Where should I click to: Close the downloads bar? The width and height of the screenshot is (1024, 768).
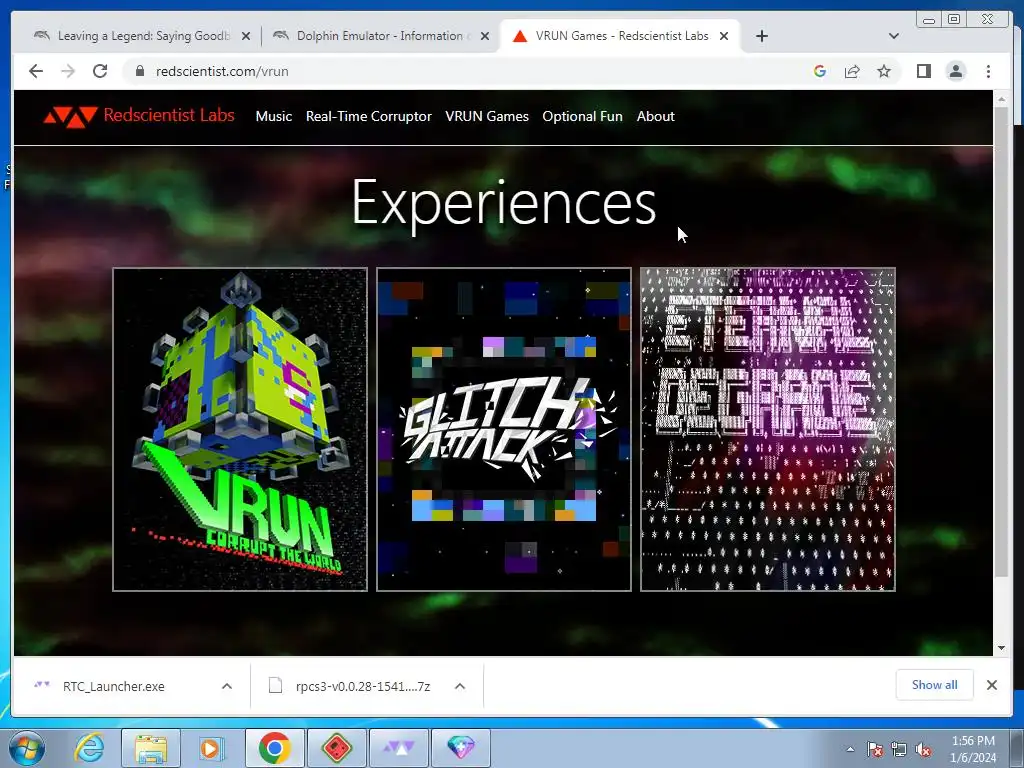tap(992, 685)
